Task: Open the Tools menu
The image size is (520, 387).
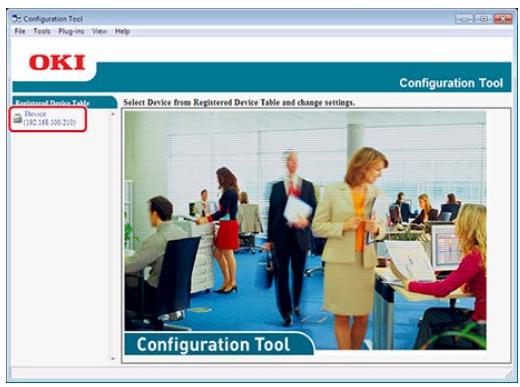Action: click(x=42, y=31)
